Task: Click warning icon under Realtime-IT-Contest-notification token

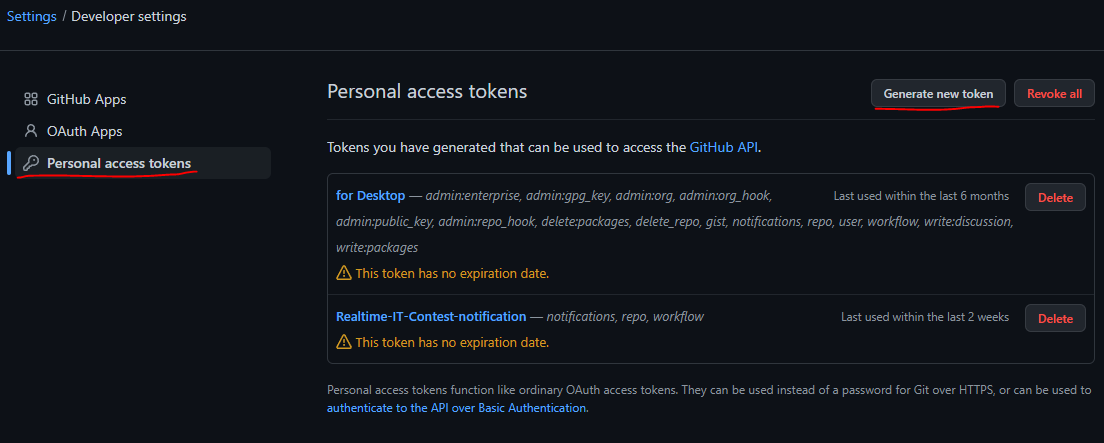Action: [x=344, y=342]
